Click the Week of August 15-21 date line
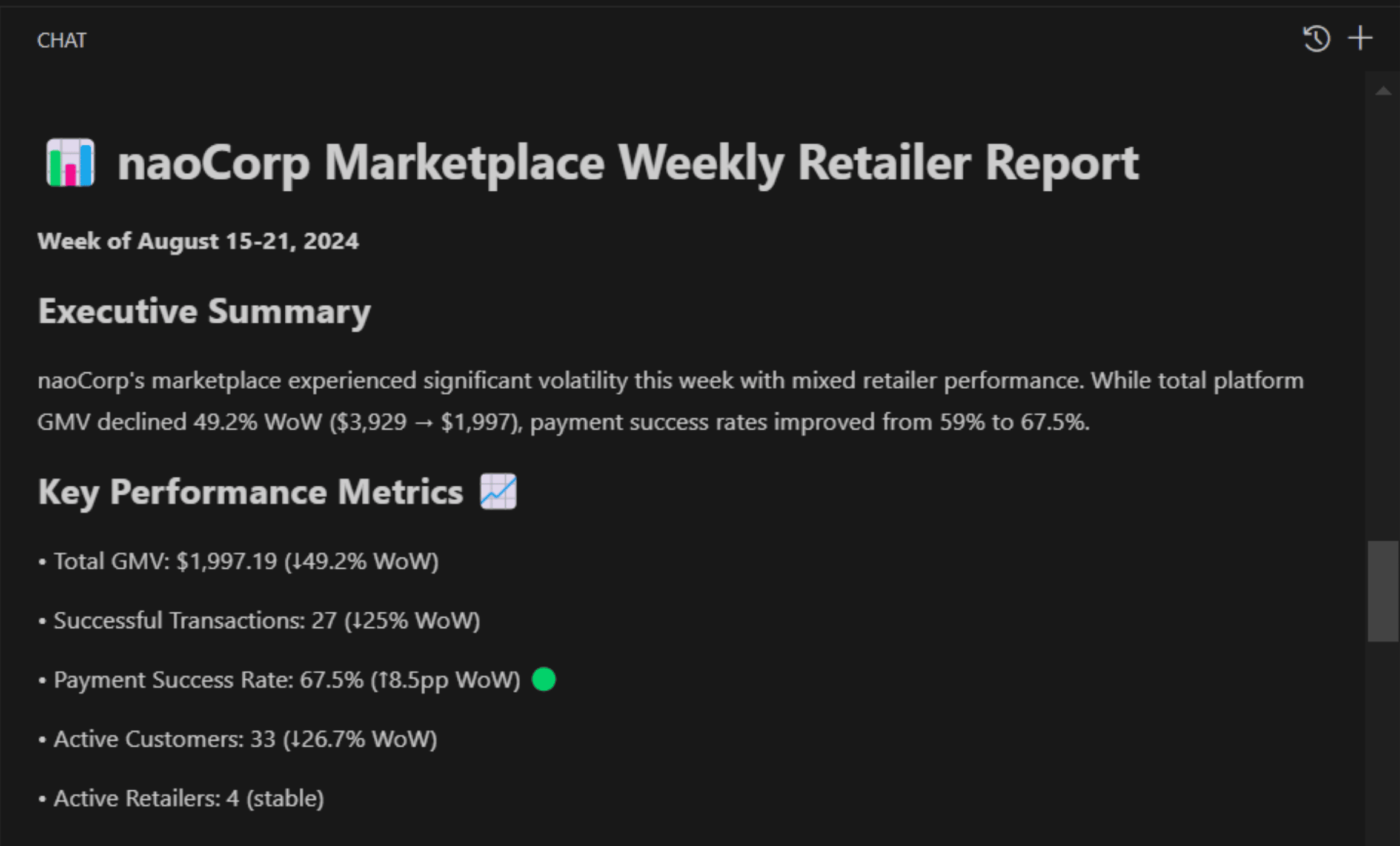The height and width of the screenshot is (846, 1400). click(x=198, y=241)
